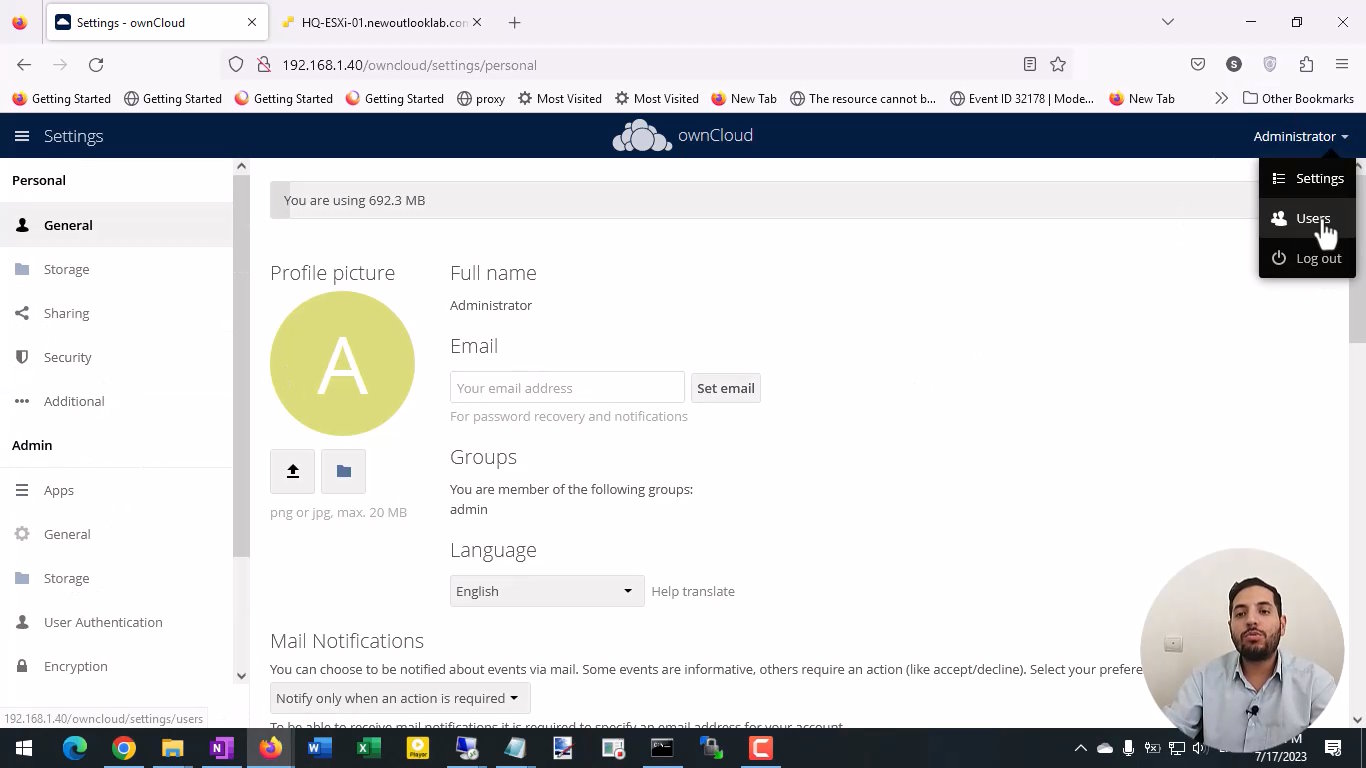Viewport: 1366px width, 768px height.
Task: Bookmark this page with the star icon
Action: coord(1058,64)
